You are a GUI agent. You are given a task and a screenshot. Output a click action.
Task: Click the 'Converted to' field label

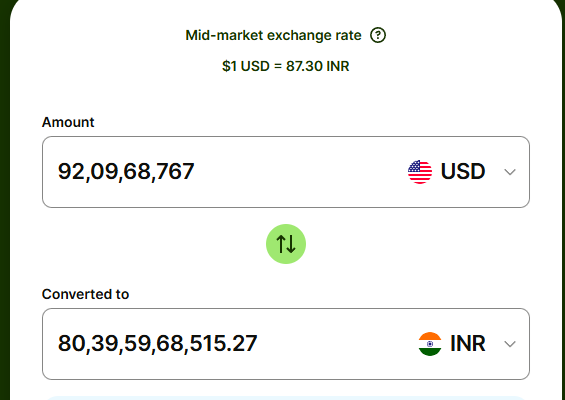pos(85,294)
